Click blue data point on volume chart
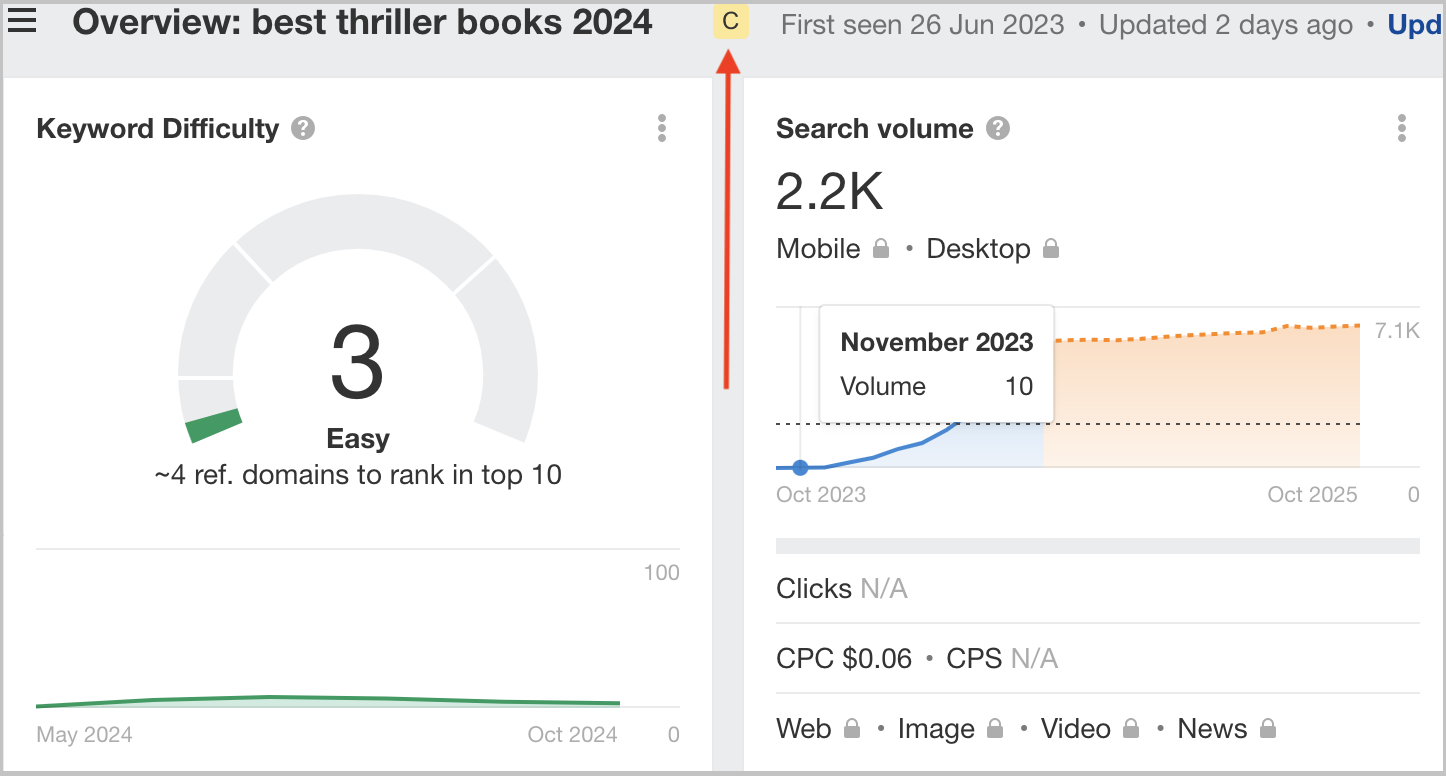Screen dimensions: 1446x776 pos(800,467)
